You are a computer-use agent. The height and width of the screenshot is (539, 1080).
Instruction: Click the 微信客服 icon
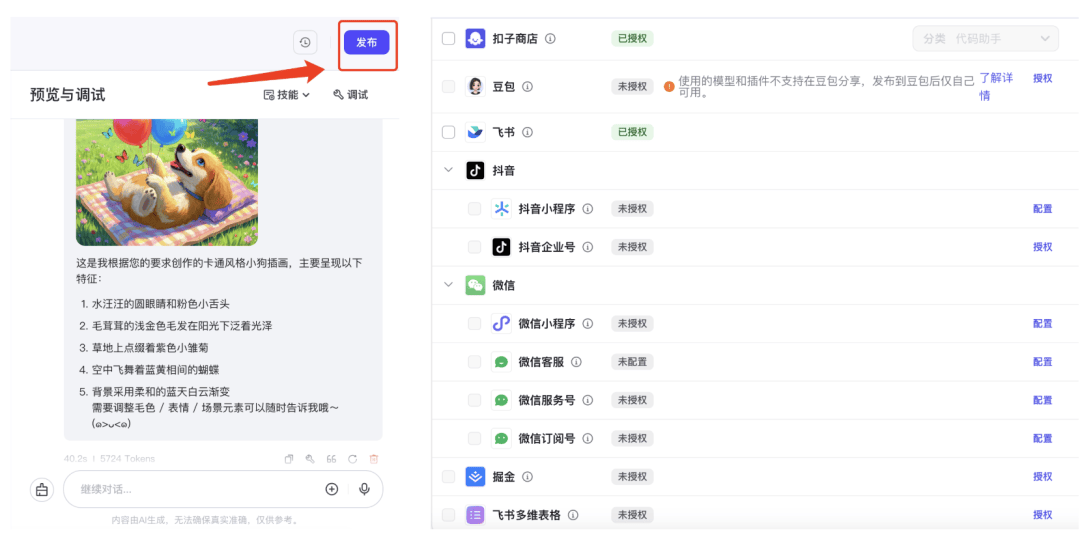(501, 361)
